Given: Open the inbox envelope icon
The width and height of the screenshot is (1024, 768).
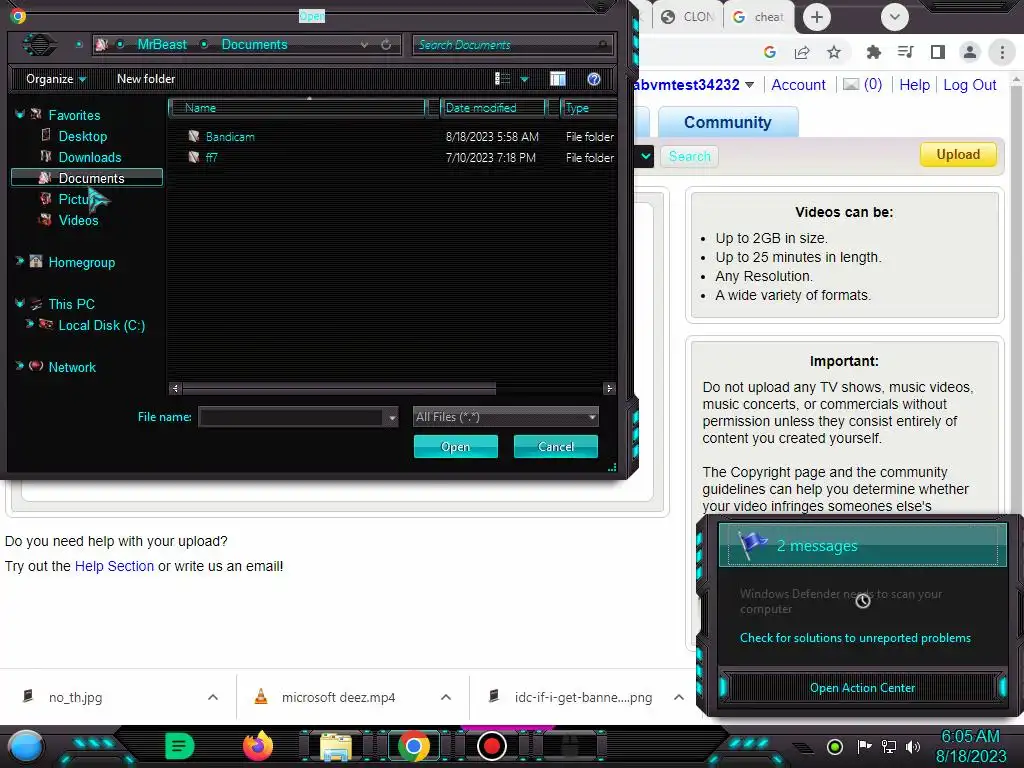Looking at the screenshot, I should (x=851, y=84).
